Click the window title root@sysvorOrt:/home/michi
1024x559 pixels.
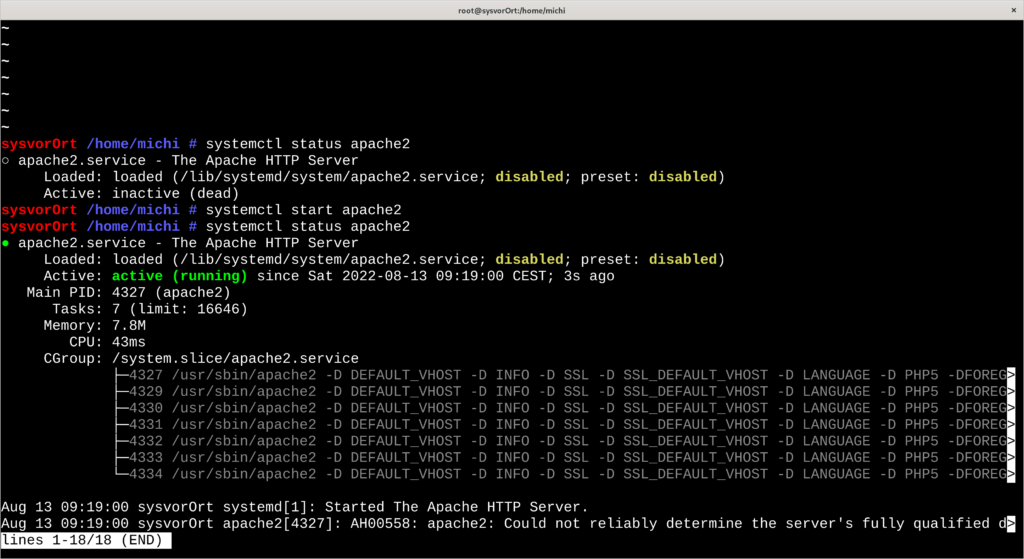511,10
